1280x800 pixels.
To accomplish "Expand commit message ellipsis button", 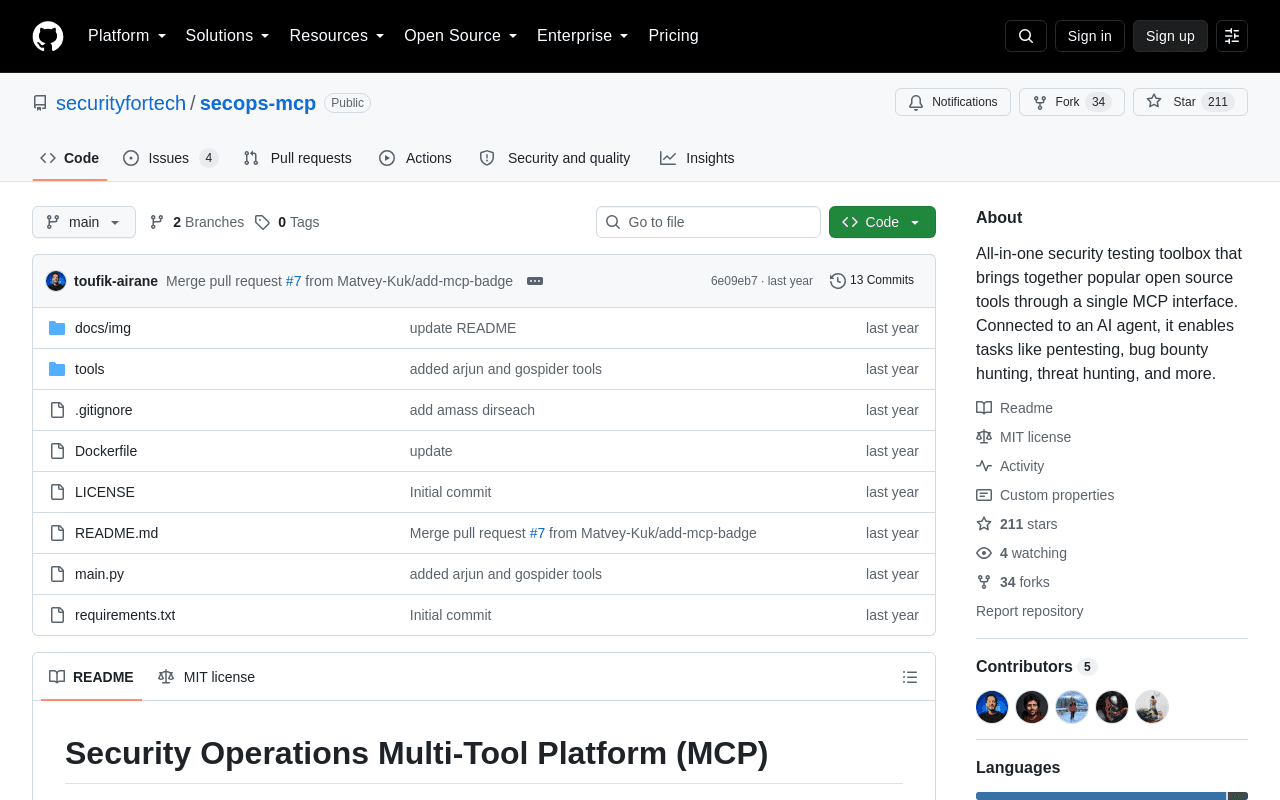I will 535,281.
